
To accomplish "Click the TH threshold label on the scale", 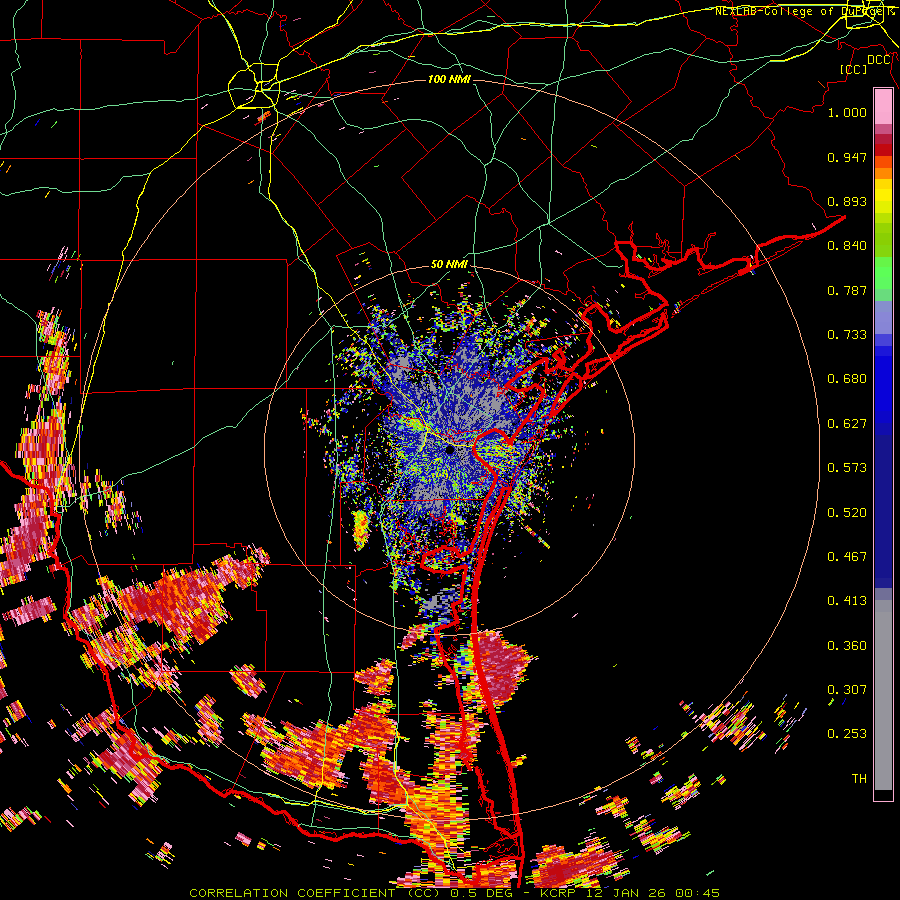I will tap(859, 779).
